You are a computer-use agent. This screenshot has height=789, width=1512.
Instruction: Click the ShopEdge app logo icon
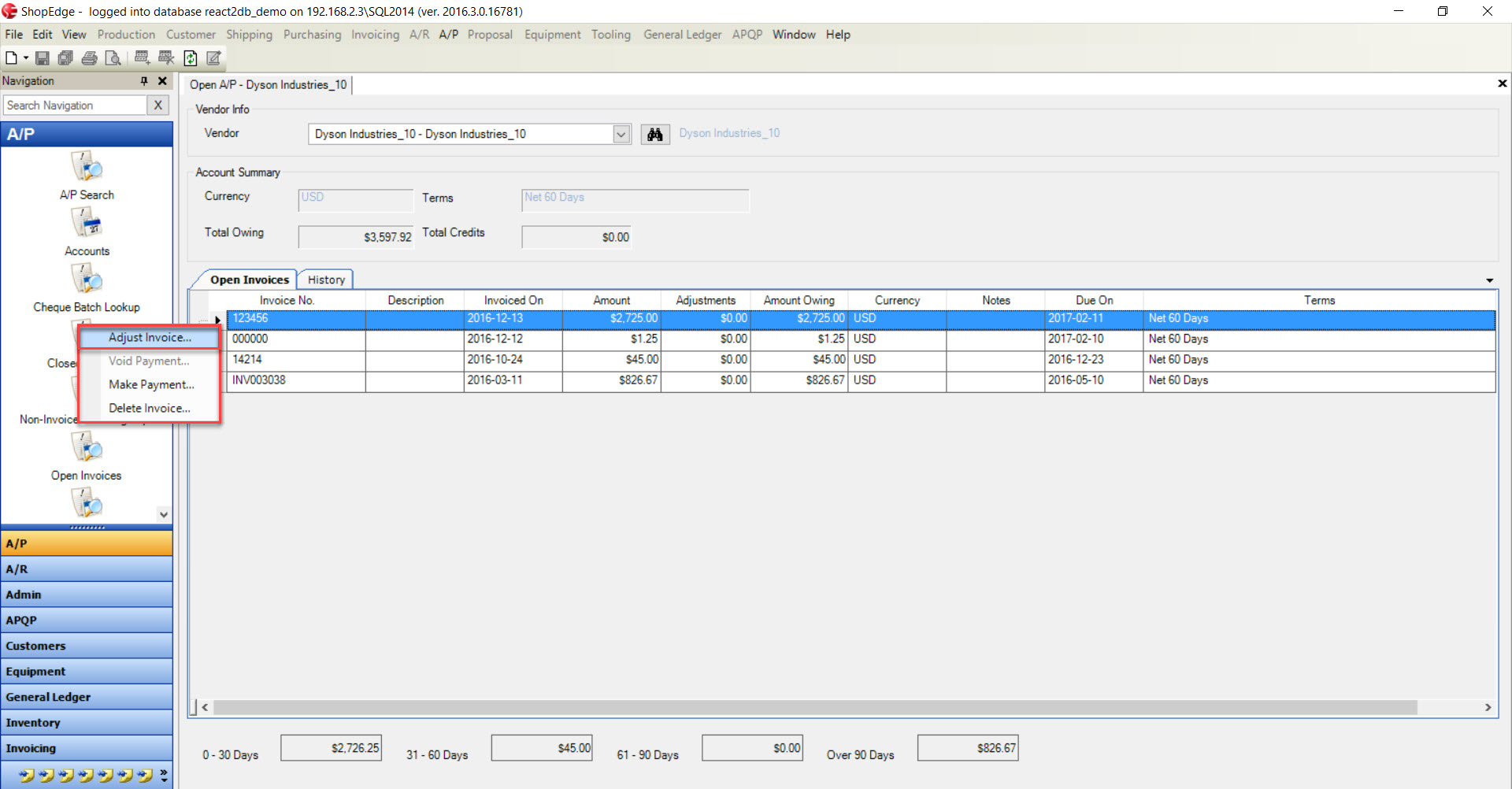[x=9, y=11]
